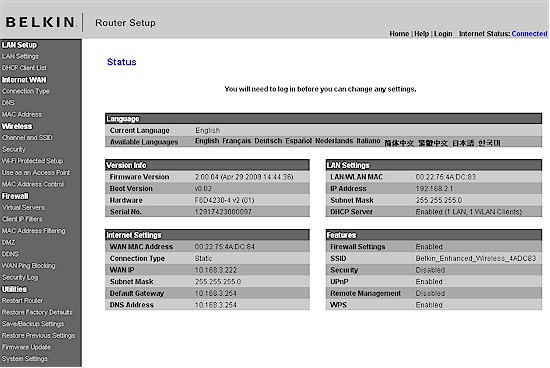The image size is (550, 368).
Task: Open the DDNS settings page
Action: (x=10, y=254)
